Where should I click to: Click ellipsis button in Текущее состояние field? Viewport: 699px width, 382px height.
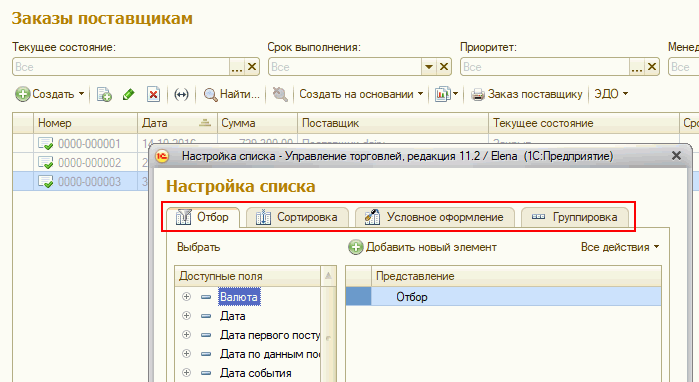coord(237,67)
